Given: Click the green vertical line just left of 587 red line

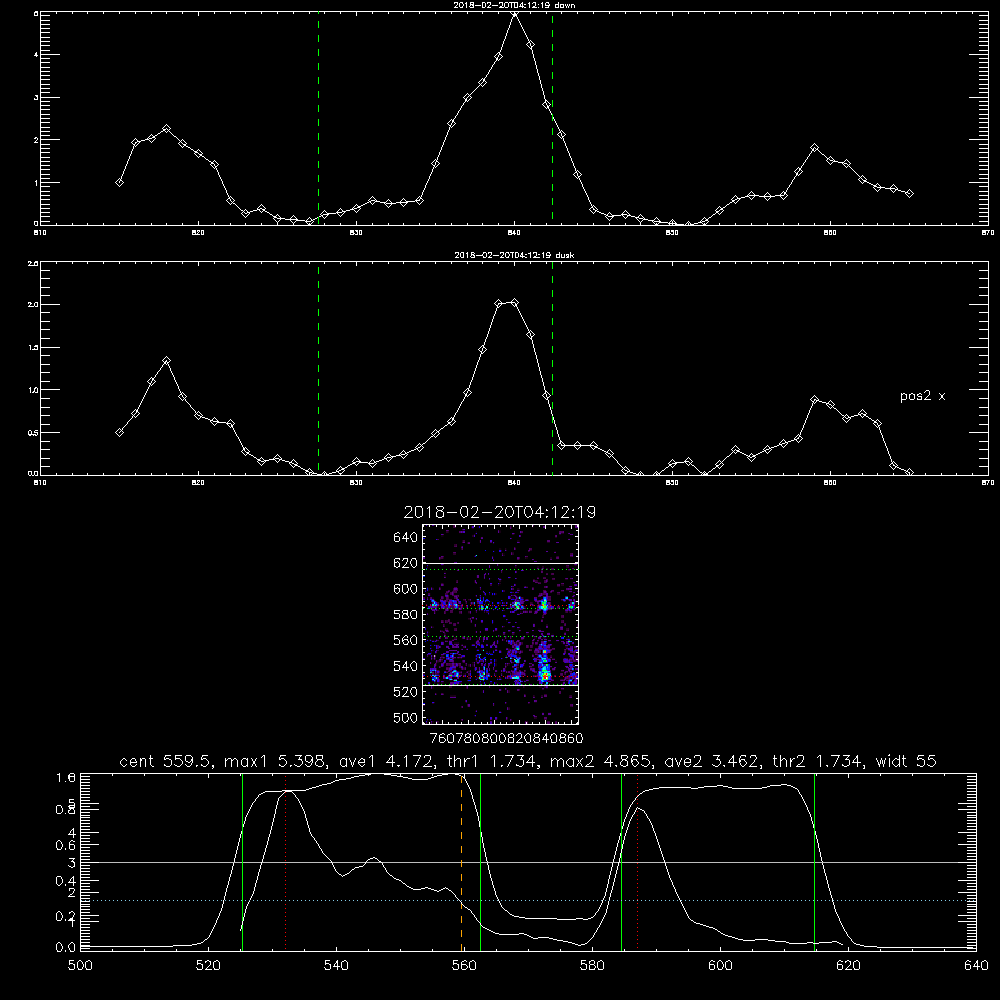Looking at the screenshot, I should point(621,862).
